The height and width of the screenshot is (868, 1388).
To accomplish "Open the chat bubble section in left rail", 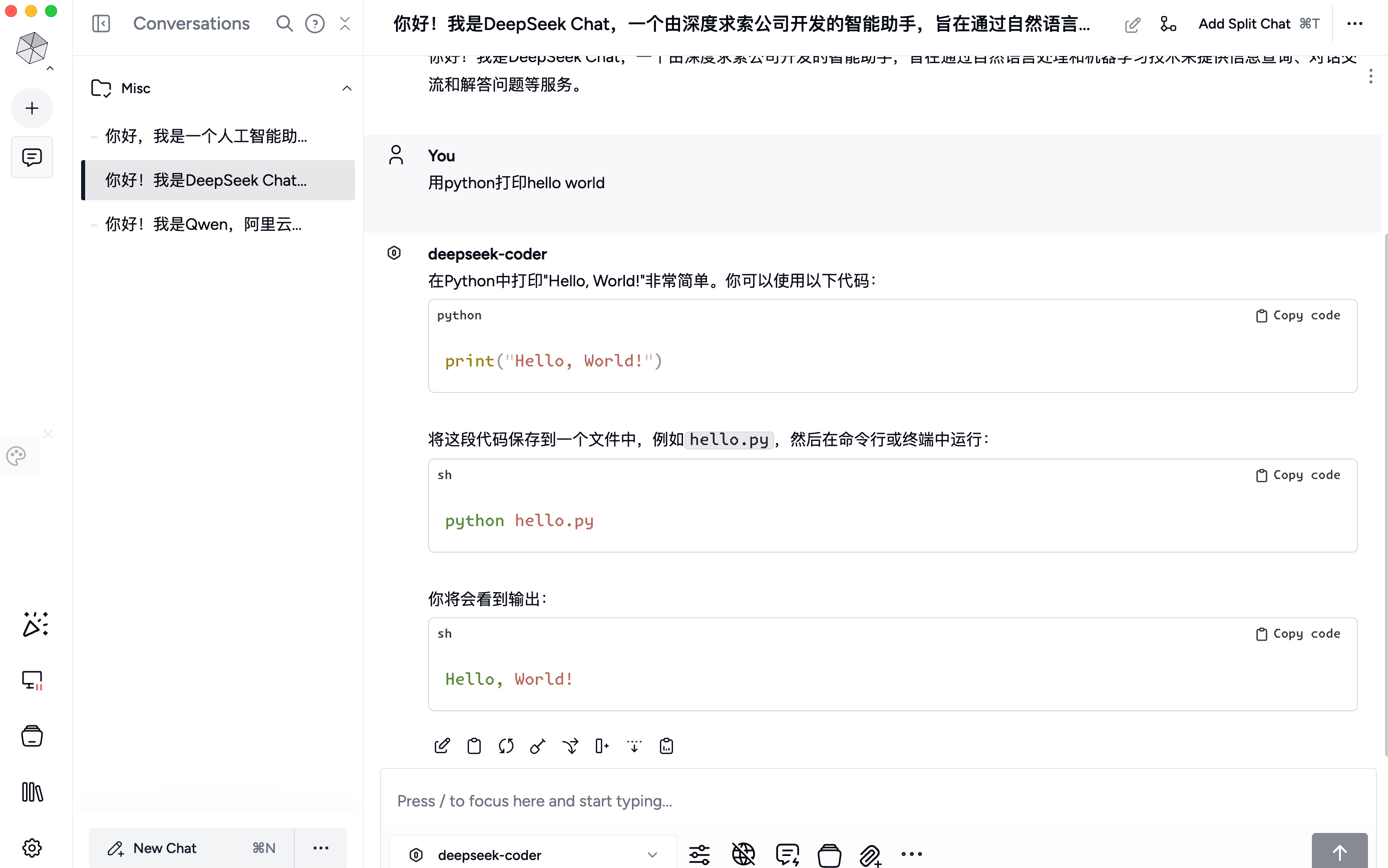I will click(32, 157).
